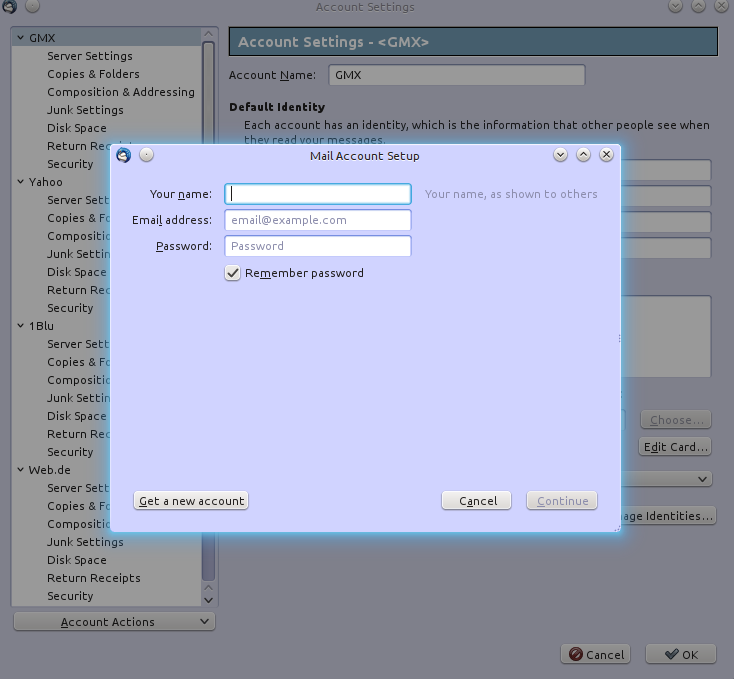
Task: Click Cancel in Account Settings window
Action: click(x=596, y=654)
